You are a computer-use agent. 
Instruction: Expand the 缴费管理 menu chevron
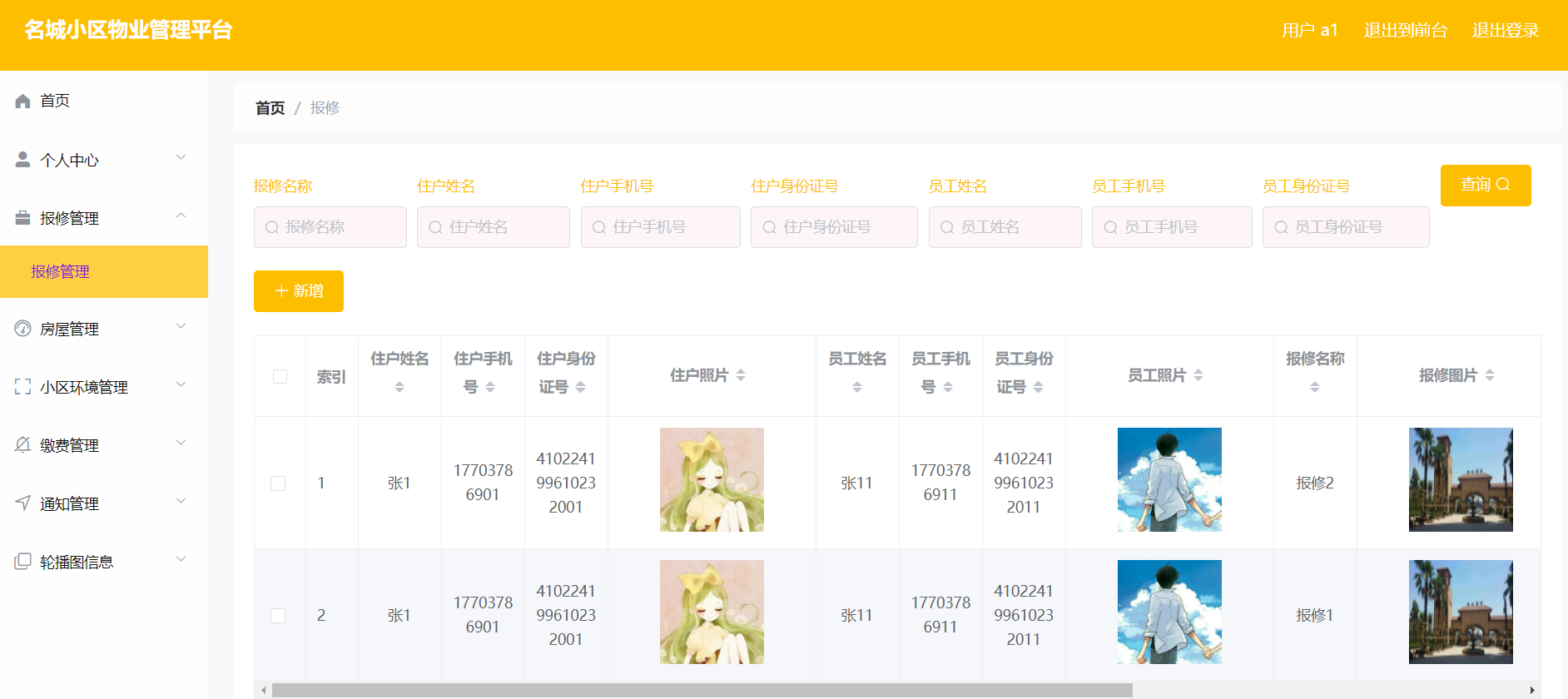click(181, 443)
